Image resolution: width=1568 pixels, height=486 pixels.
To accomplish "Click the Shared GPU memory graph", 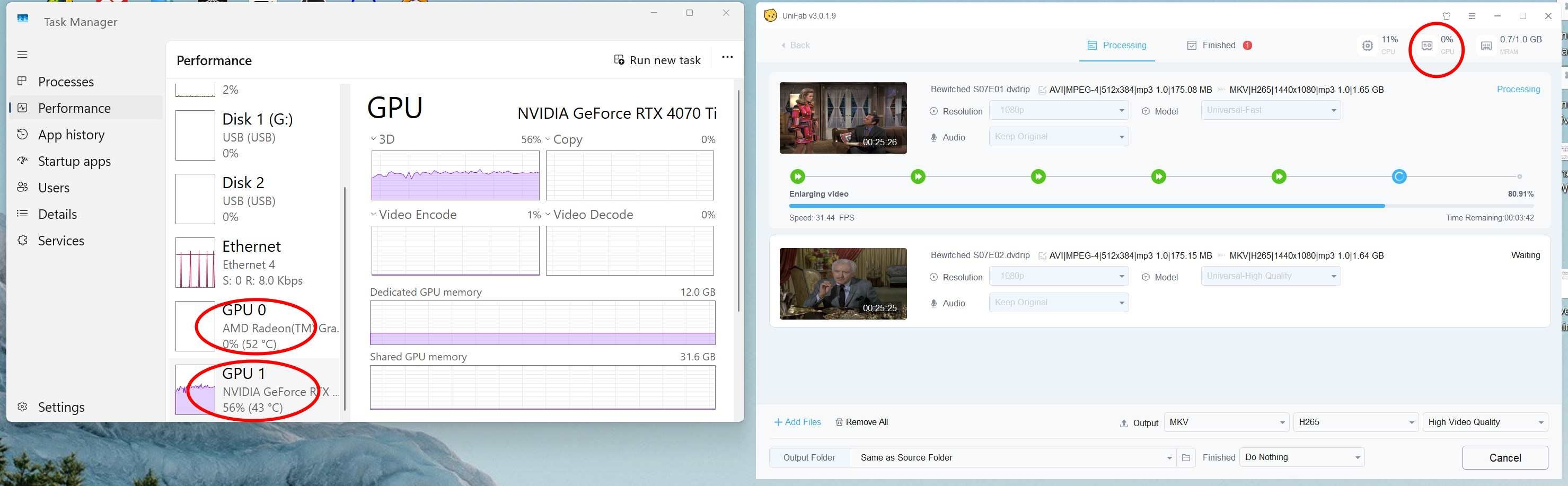I will [543, 387].
